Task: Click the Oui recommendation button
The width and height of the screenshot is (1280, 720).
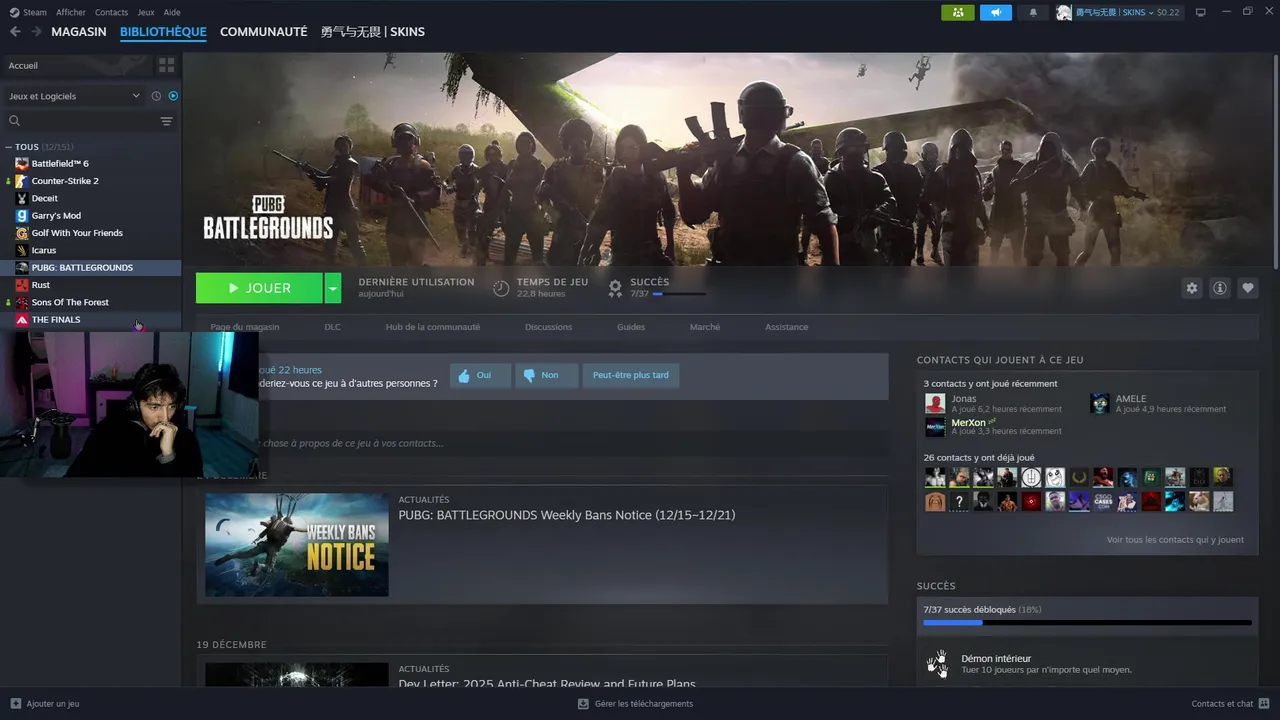Action: pos(480,376)
